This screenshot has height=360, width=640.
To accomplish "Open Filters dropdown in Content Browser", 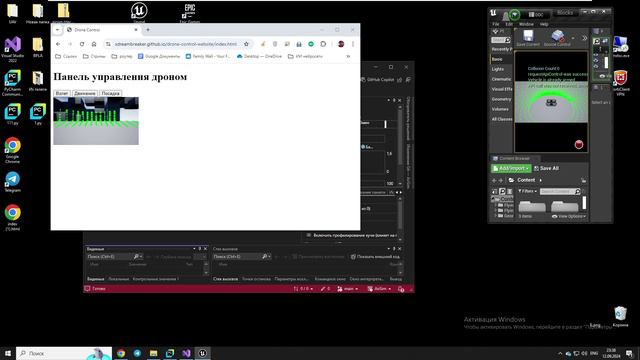I will (x=527, y=191).
